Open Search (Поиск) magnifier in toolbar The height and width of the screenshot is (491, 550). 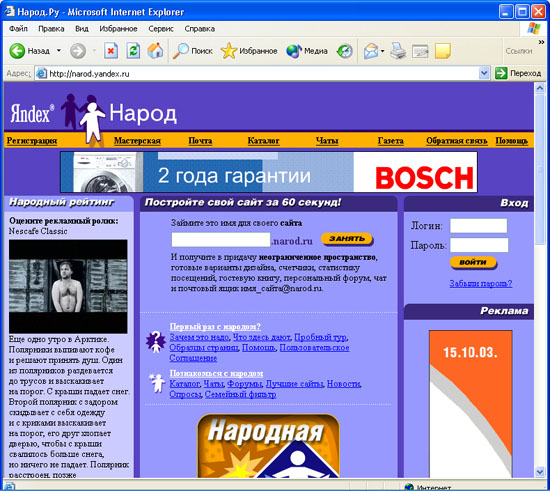[x=193, y=51]
